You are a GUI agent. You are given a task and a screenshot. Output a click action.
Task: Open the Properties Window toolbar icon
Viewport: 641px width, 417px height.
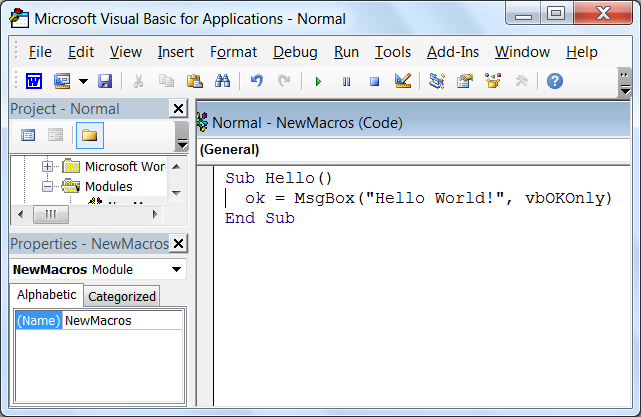(x=465, y=81)
